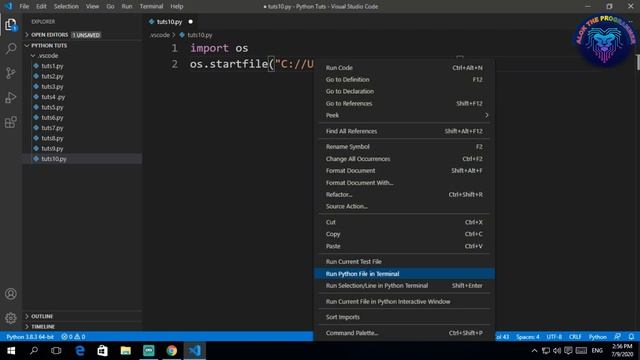Click the feedback icon in status bar

click(617, 337)
